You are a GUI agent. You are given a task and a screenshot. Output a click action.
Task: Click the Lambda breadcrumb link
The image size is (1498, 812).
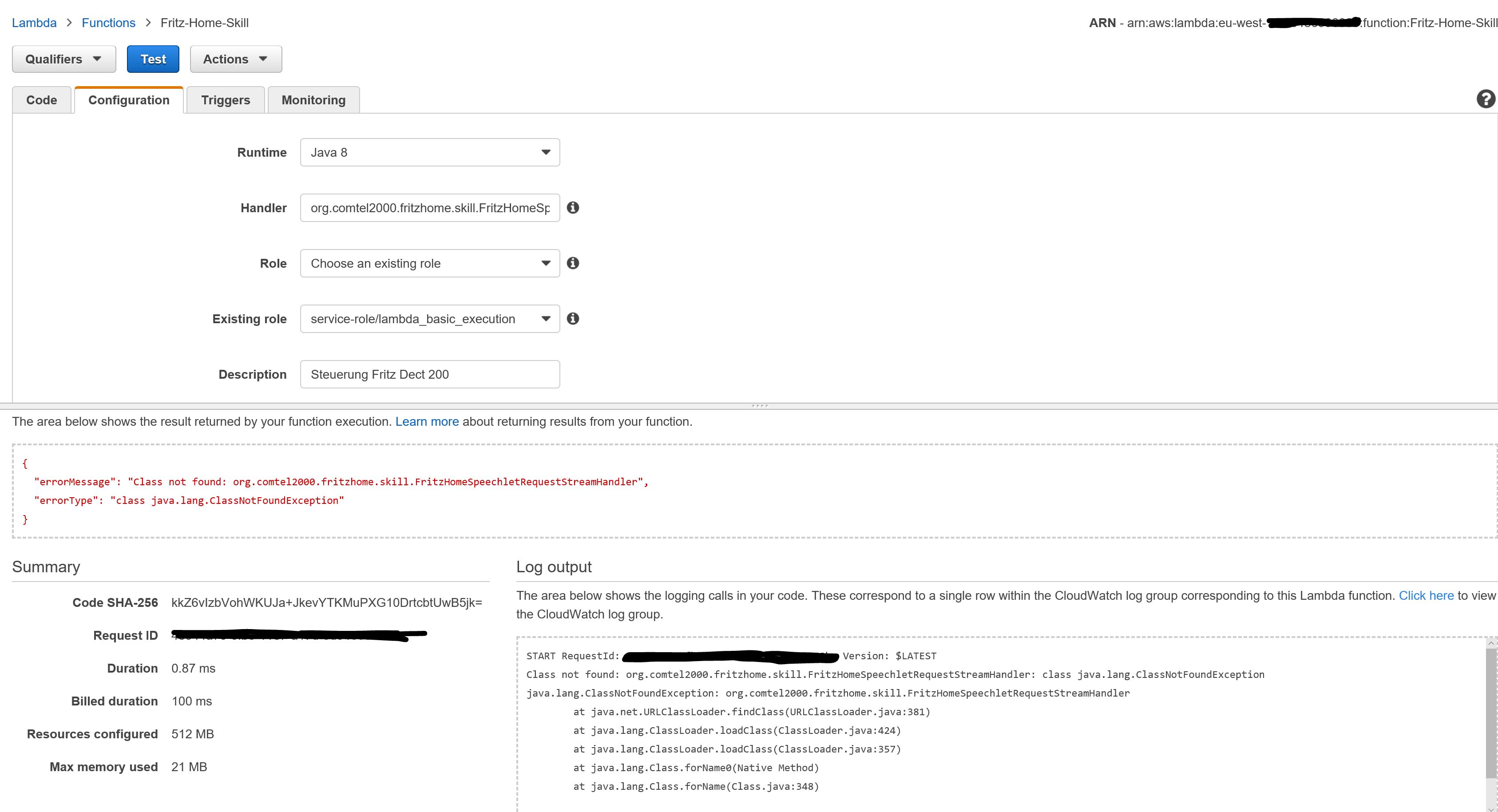click(x=34, y=23)
